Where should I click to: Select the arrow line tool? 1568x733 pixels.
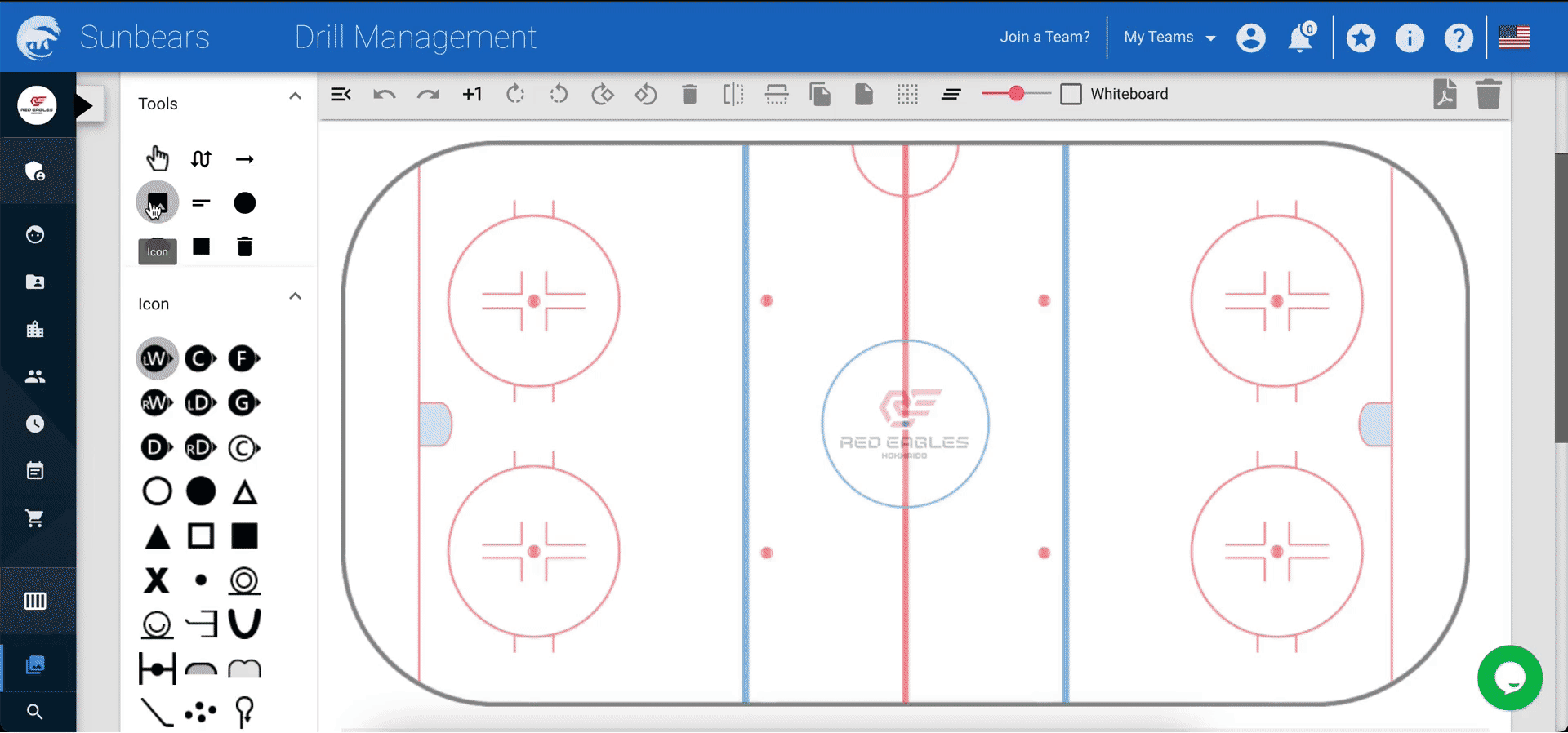[244, 159]
